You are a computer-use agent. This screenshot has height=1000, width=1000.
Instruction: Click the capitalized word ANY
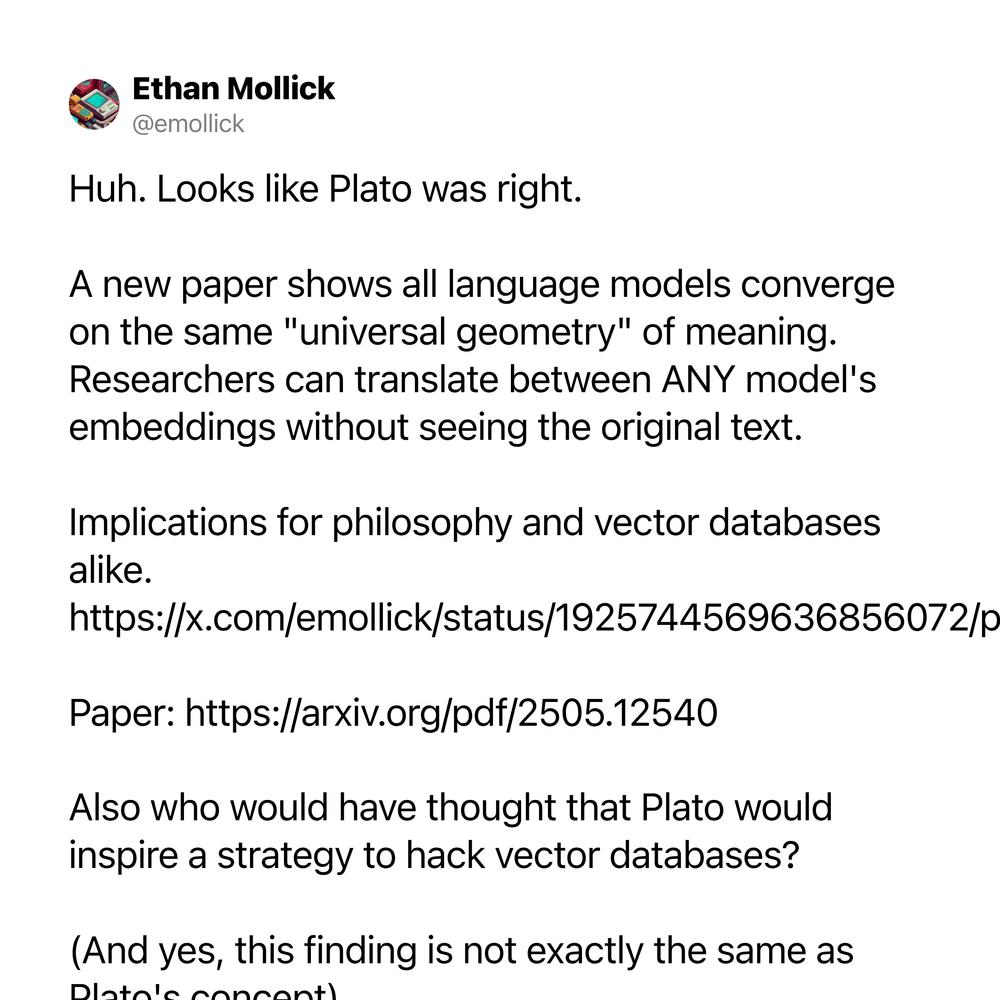coord(698,379)
